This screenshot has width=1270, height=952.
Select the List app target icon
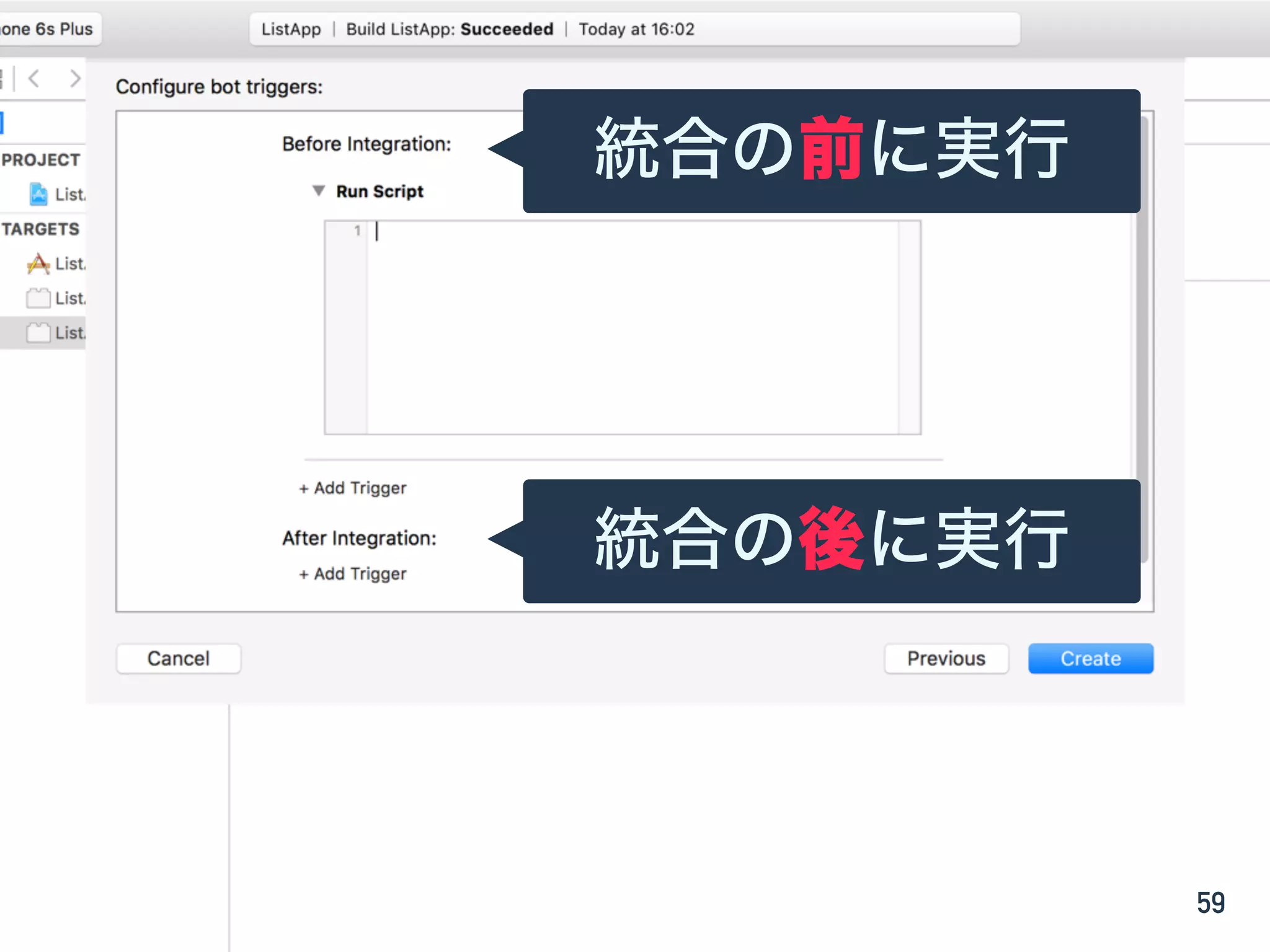[x=38, y=264]
